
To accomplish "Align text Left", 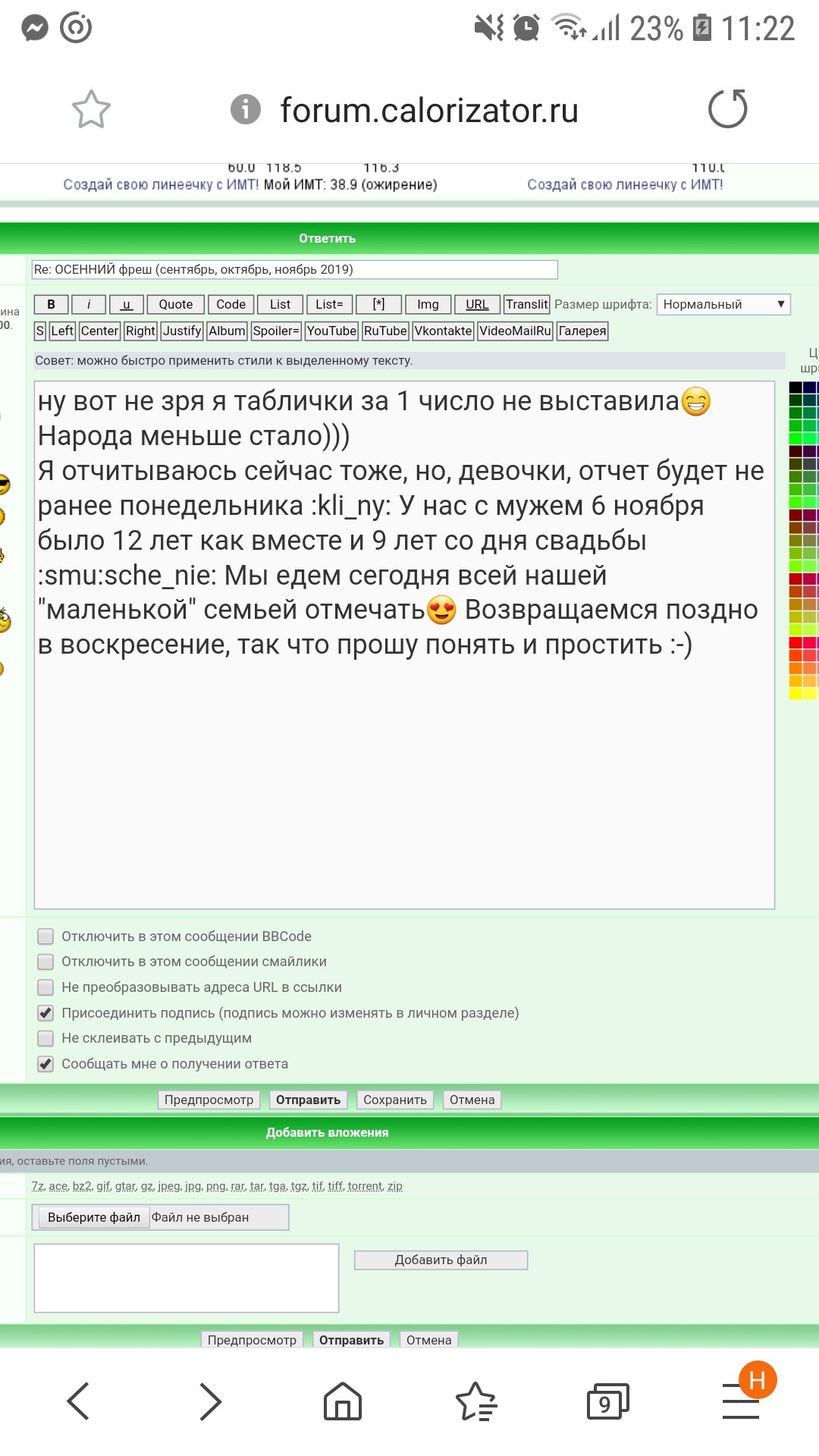I will tap(62, 331).
